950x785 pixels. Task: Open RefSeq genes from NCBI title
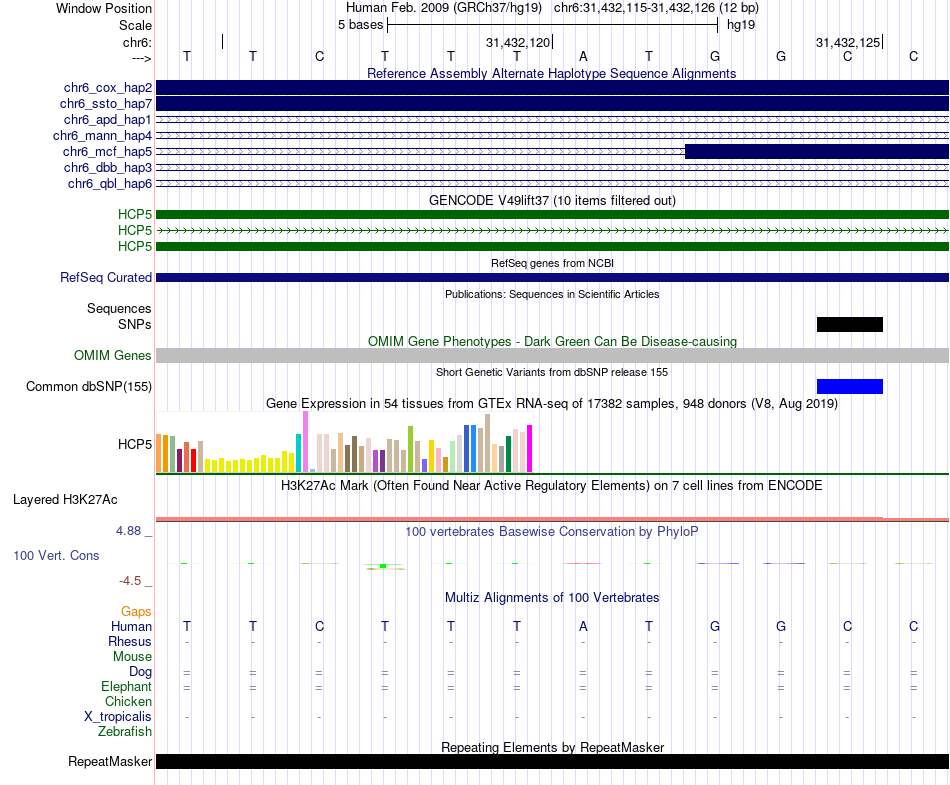(552, 263)
